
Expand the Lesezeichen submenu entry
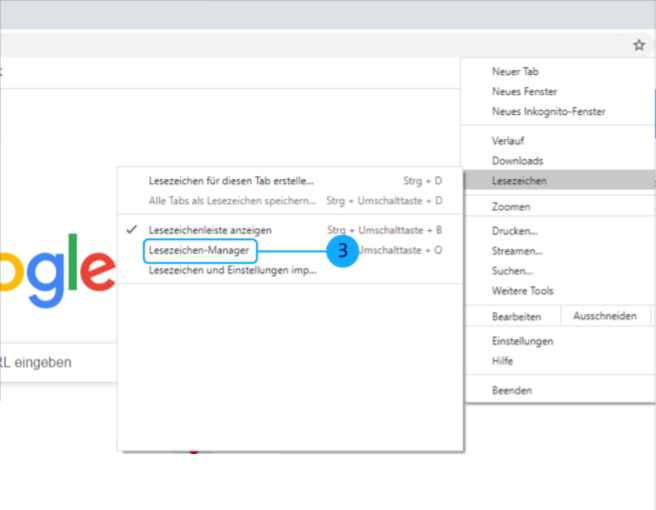pyautogui.click(x=519, y=180)
